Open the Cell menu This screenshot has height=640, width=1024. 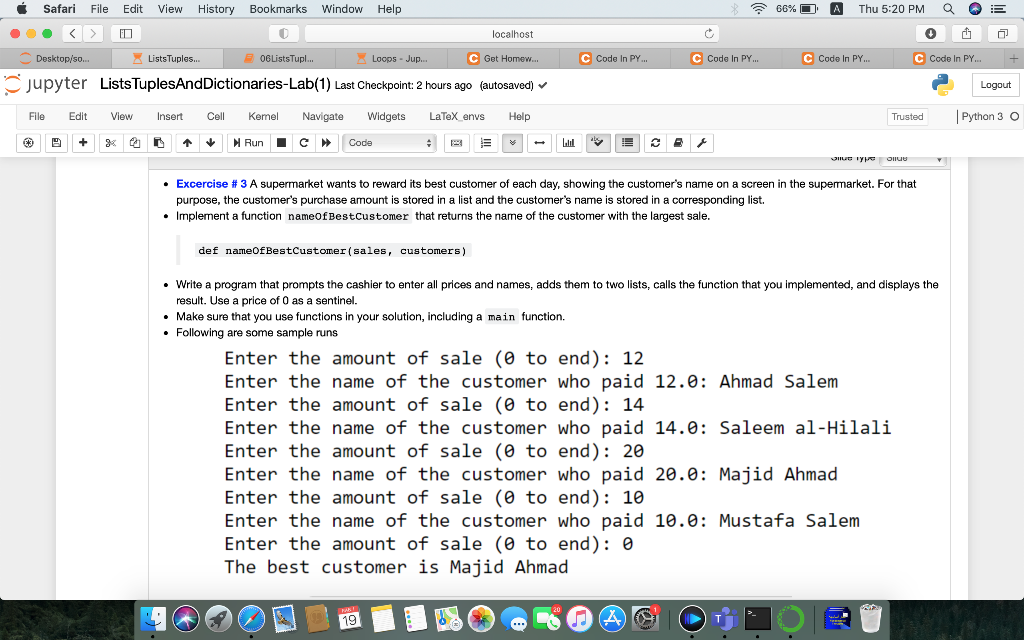[216, 116]
